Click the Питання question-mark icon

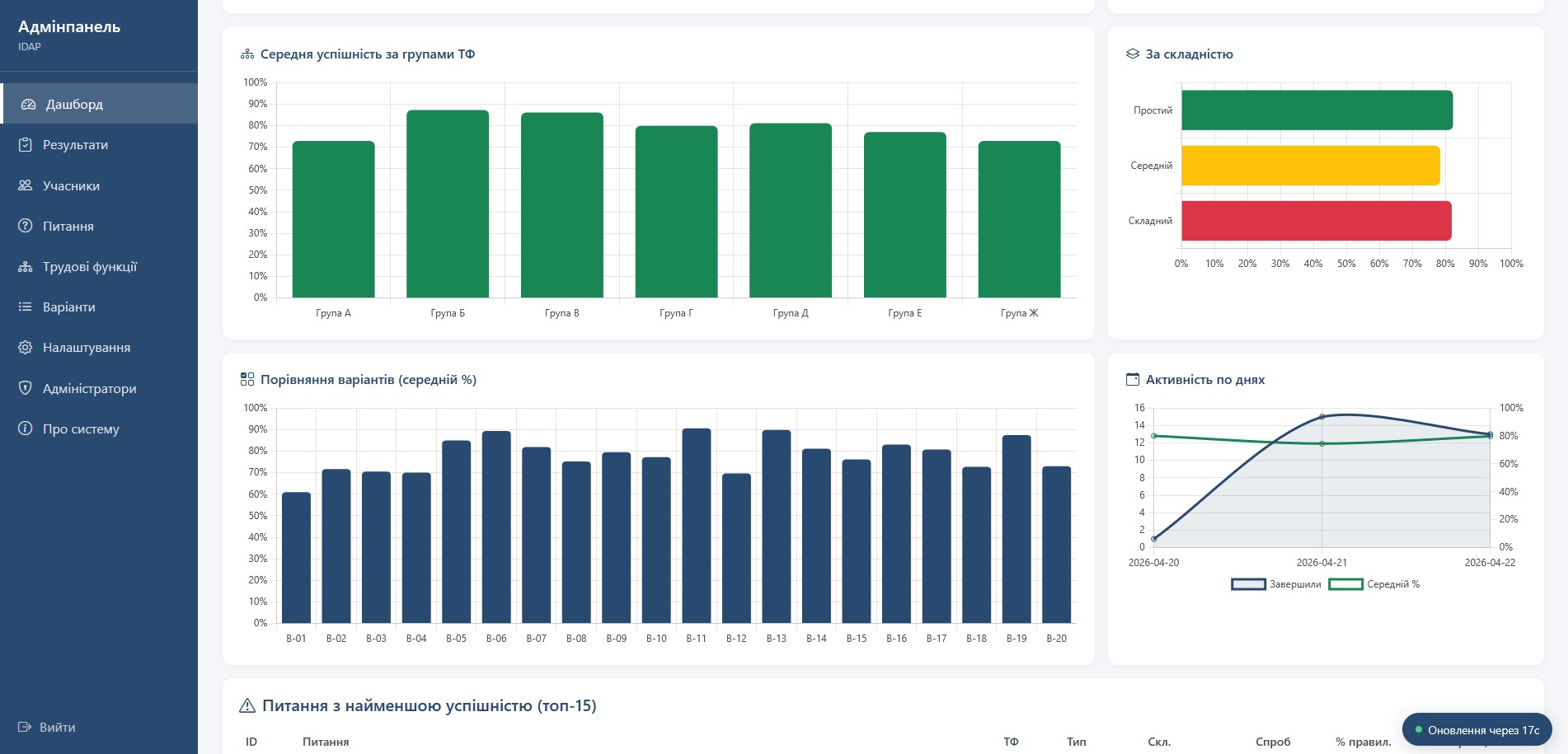[x=26, y=226]
